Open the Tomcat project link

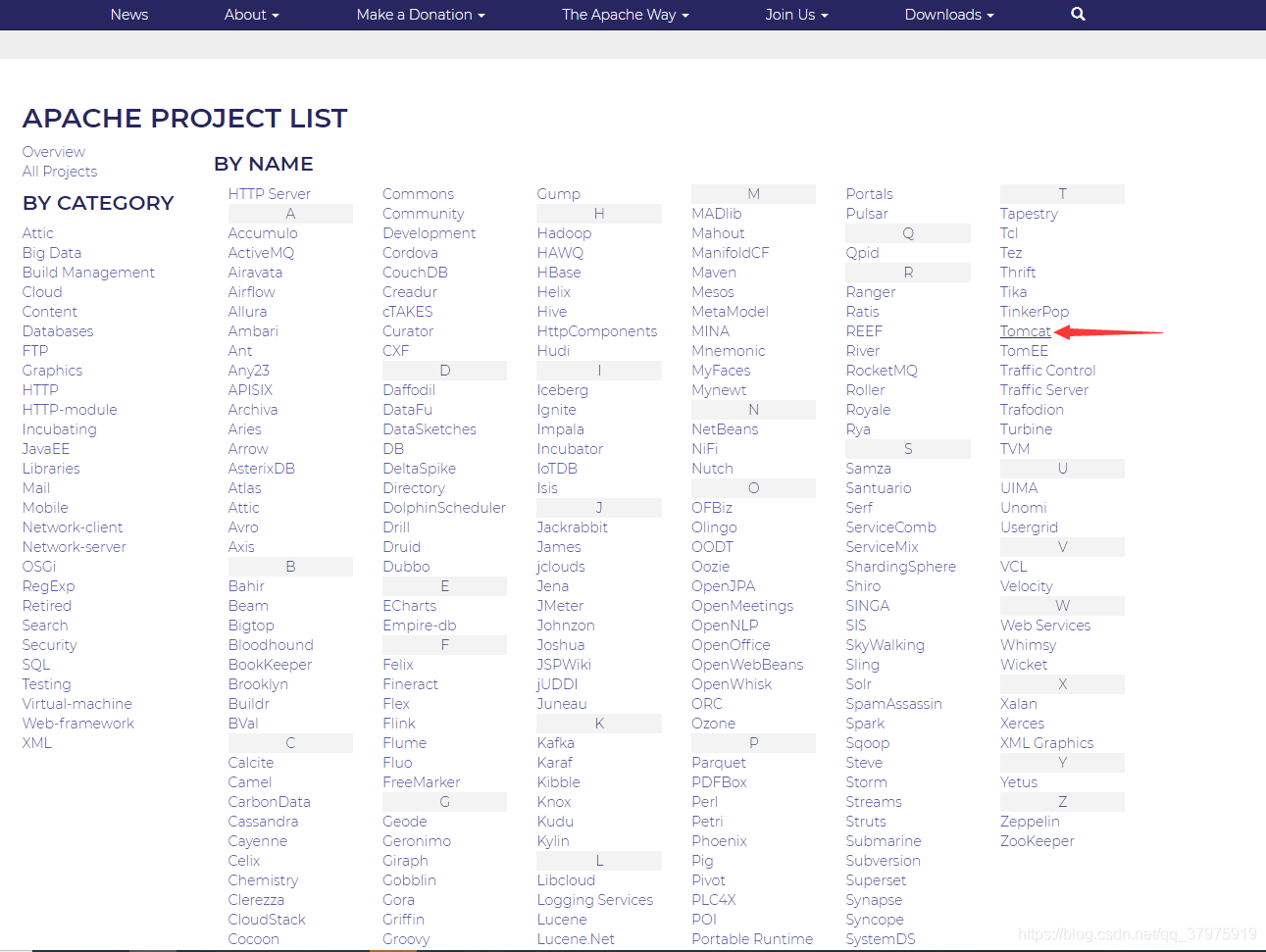point(1026,331)
